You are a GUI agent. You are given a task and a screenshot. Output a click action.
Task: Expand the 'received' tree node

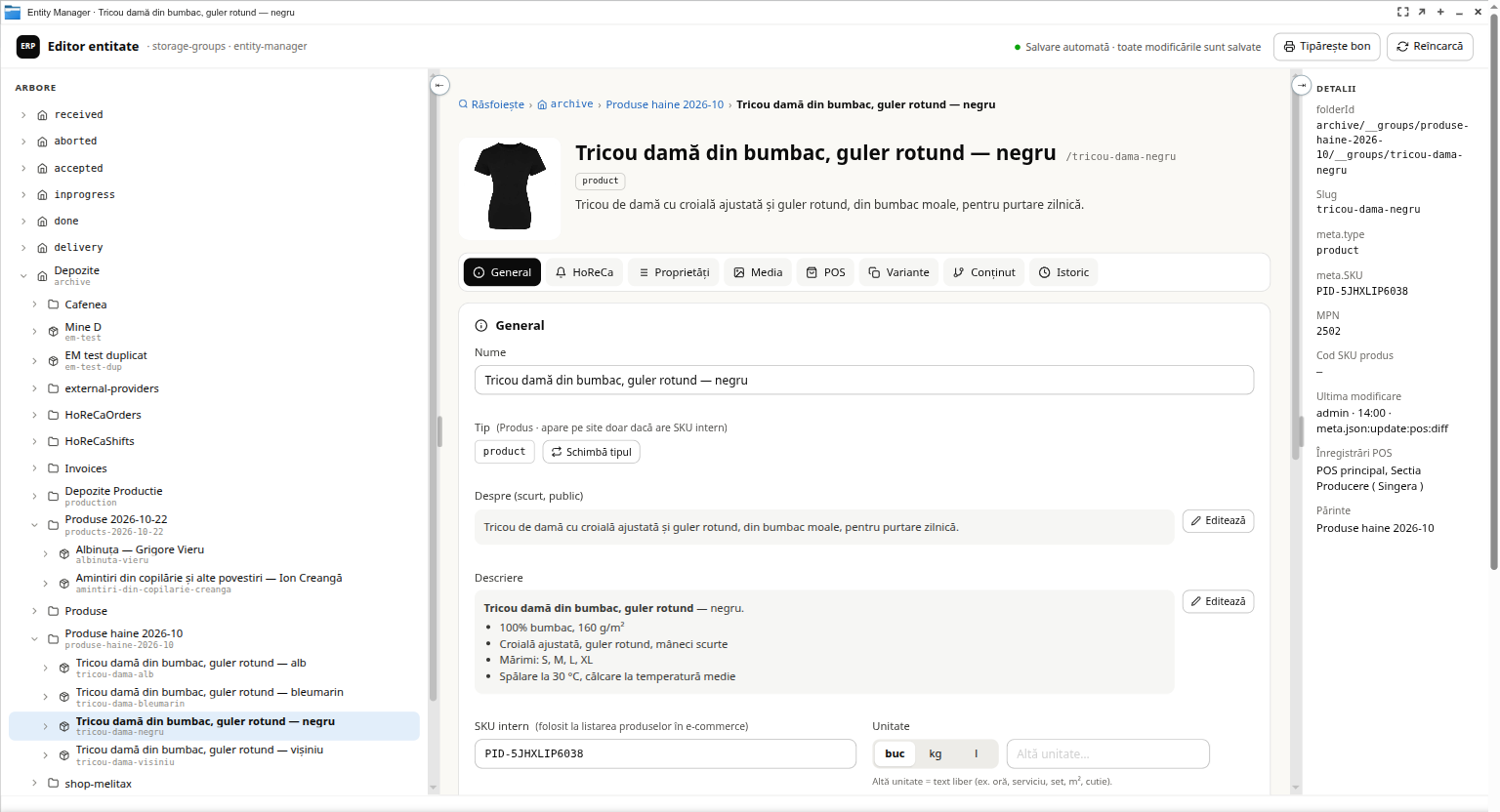[x=23, y=115]
